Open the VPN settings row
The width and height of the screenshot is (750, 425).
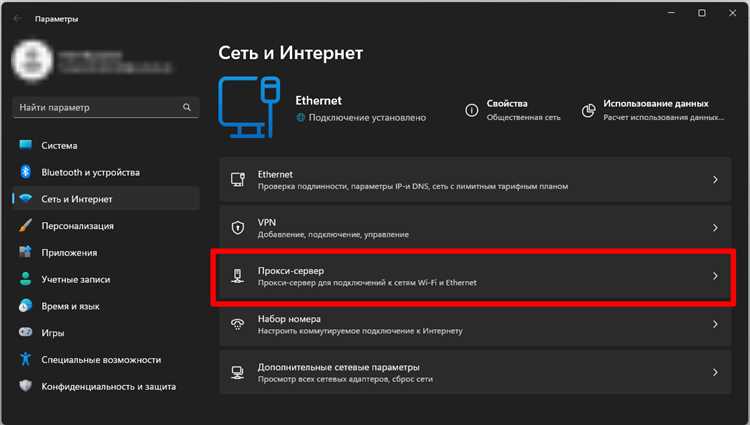coord(475,228)
